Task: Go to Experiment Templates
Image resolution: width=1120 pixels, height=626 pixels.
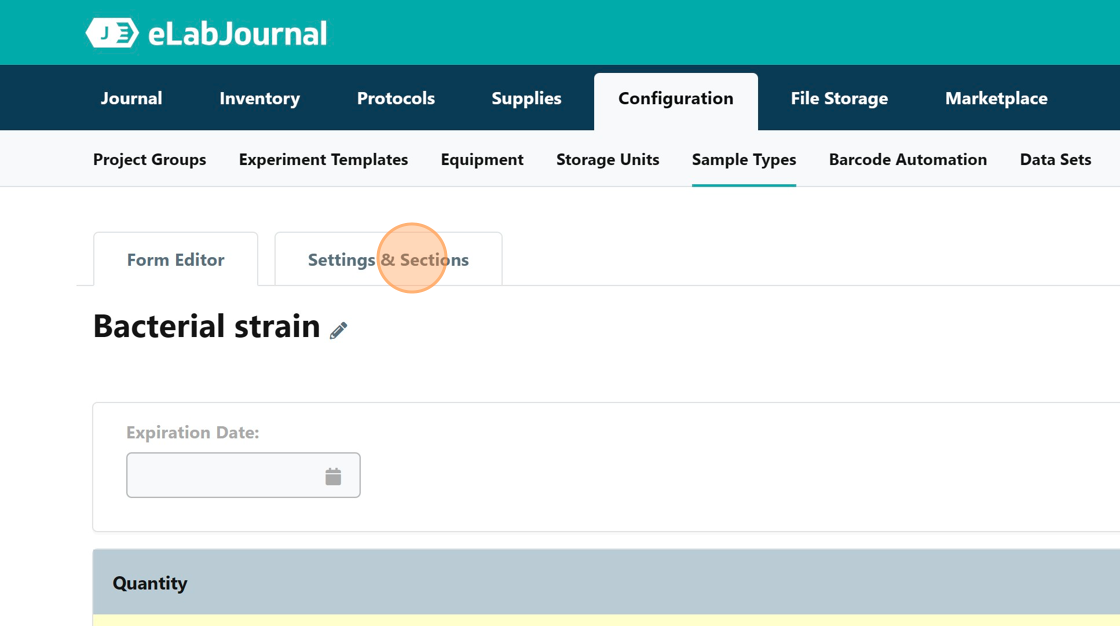Action: point(324,159)
